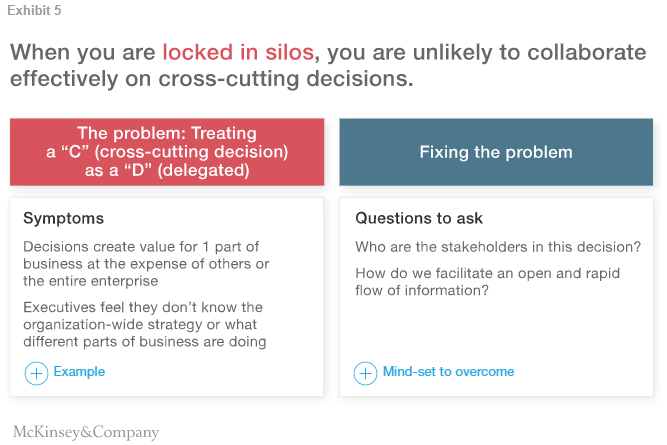Click the red "locked in silos" text
Image resolution: width=667 pixels, height=445 pixels.
click(x=240, y=52)
